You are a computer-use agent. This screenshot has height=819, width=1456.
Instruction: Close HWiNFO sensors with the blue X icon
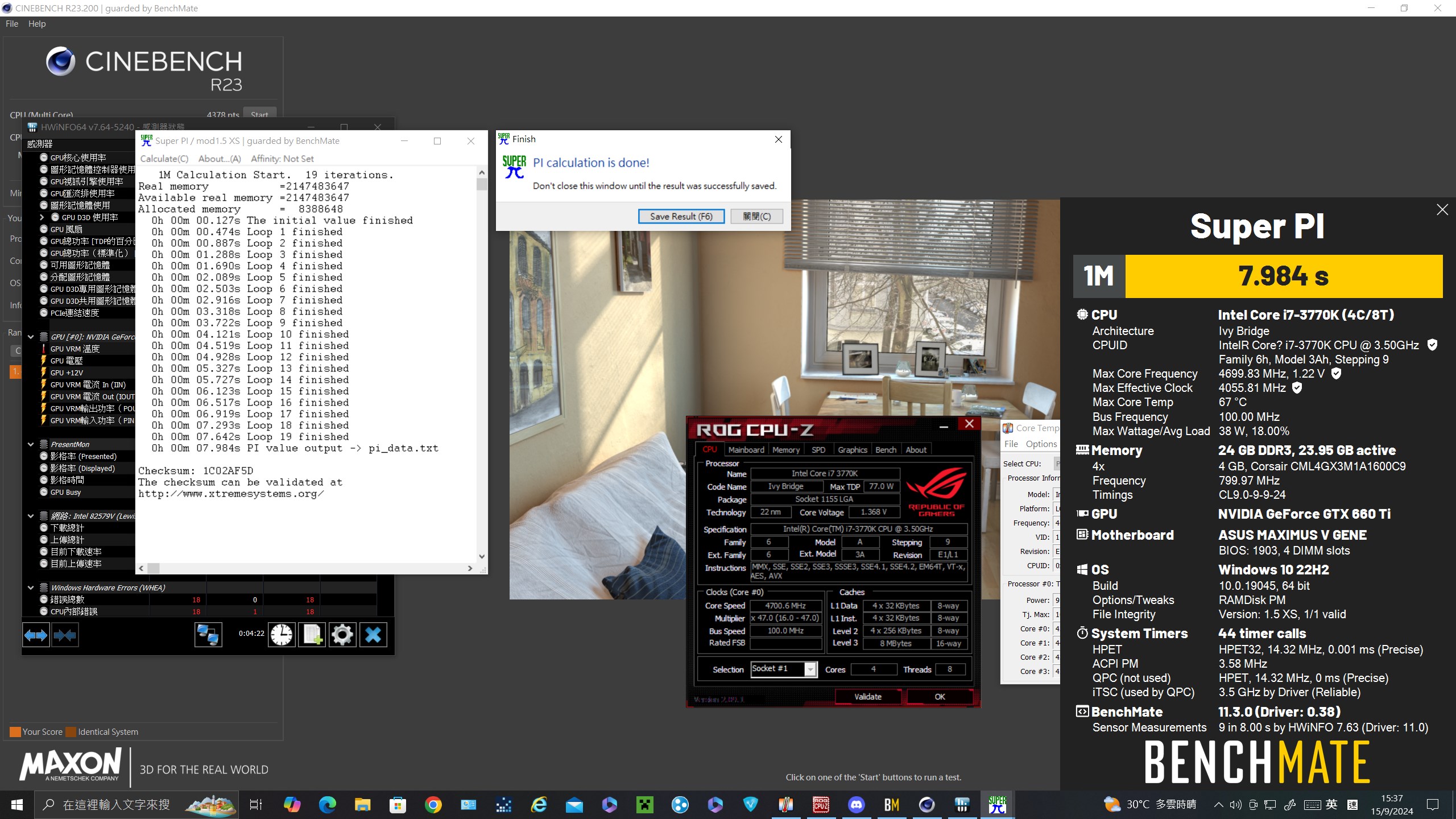point(373,635)
